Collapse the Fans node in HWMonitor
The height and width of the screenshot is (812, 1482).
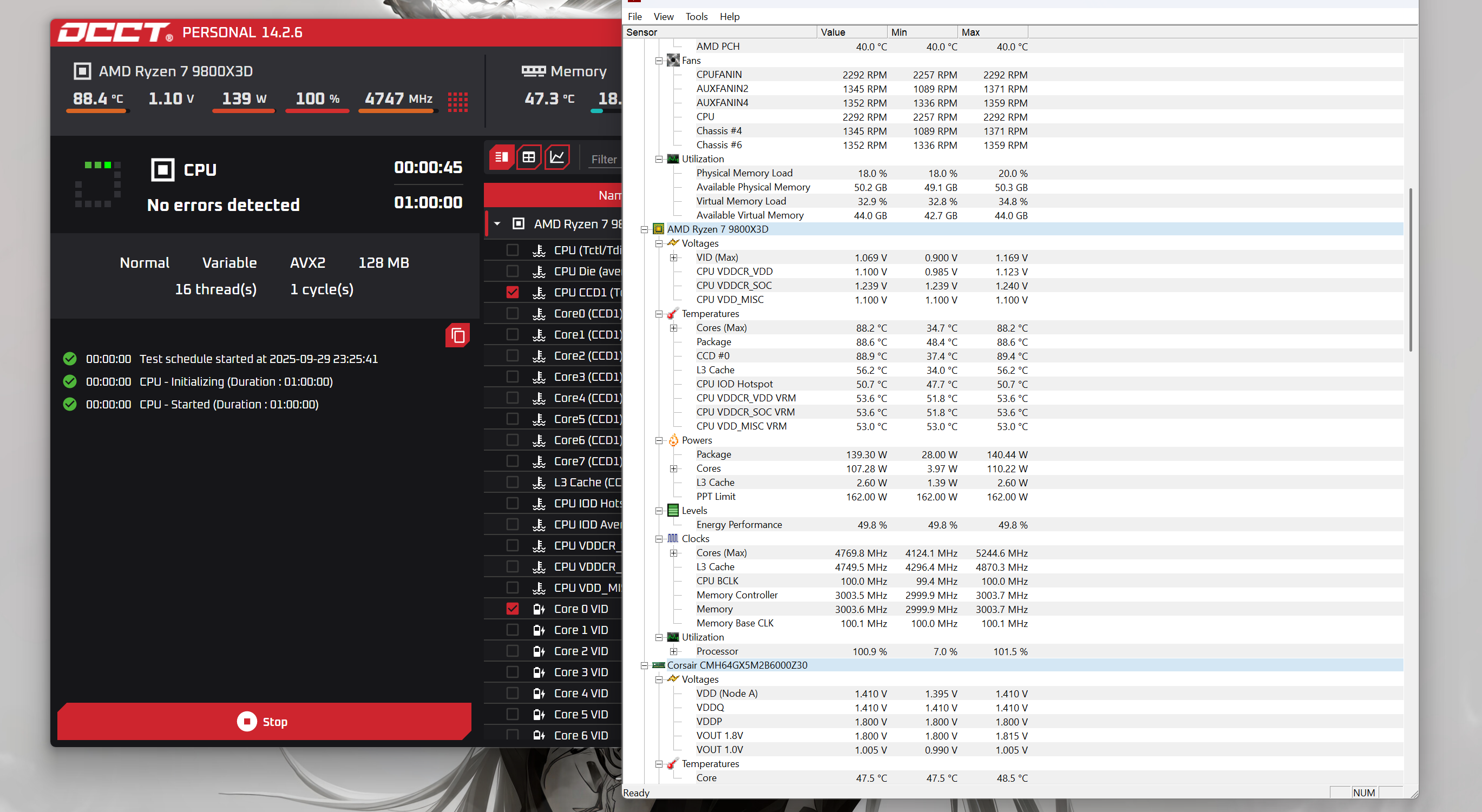pyautogui.click(x=659, y=61)
